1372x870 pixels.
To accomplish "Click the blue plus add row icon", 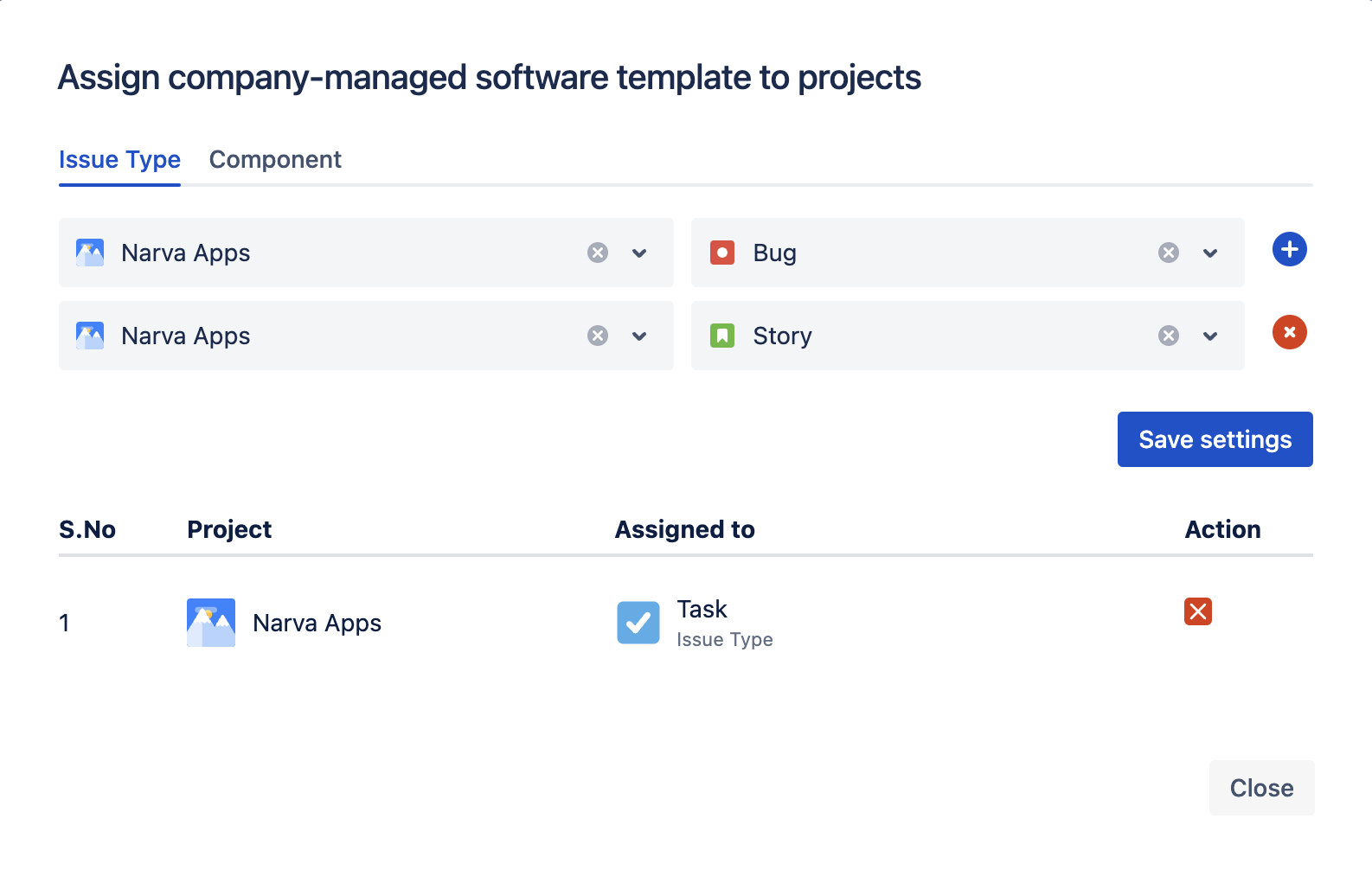I will [x=1289, y=250].
